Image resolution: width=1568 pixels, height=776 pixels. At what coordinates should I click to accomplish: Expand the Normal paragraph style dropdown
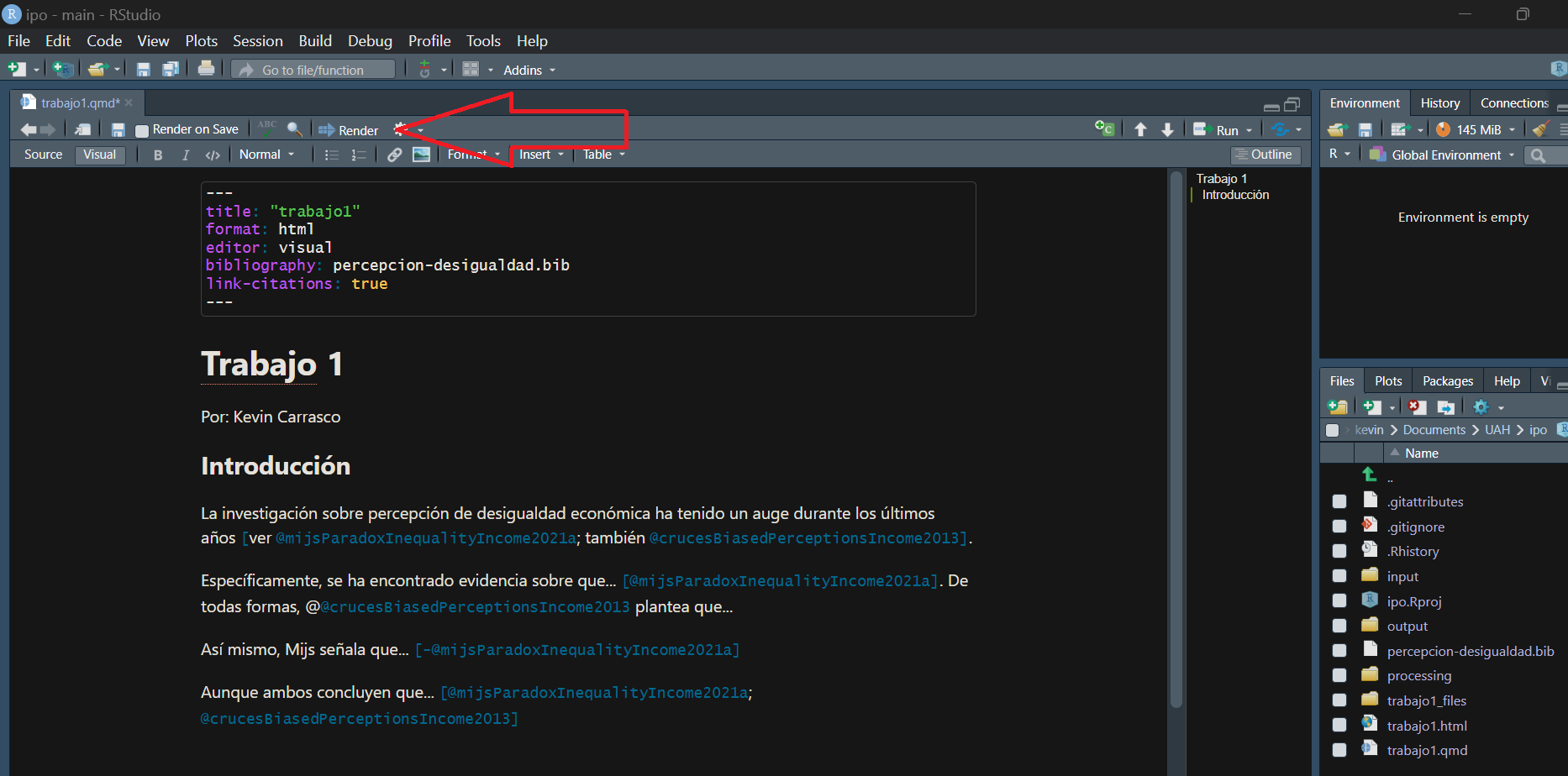click(x=266, y=155)
